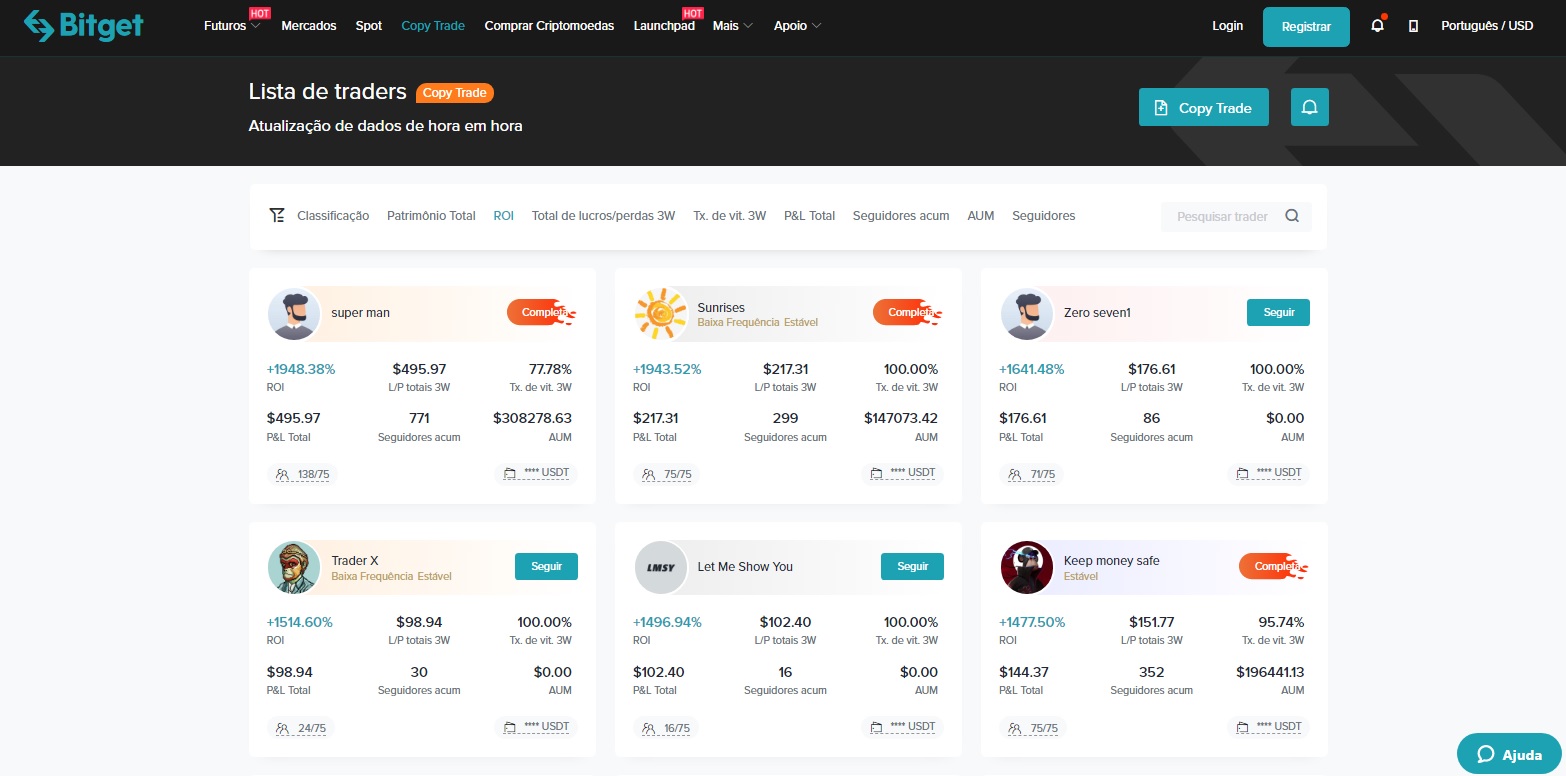Open the Ajuda help chat button
Viewport: 1566px width, 776px height.
[x=1509, y=754]
